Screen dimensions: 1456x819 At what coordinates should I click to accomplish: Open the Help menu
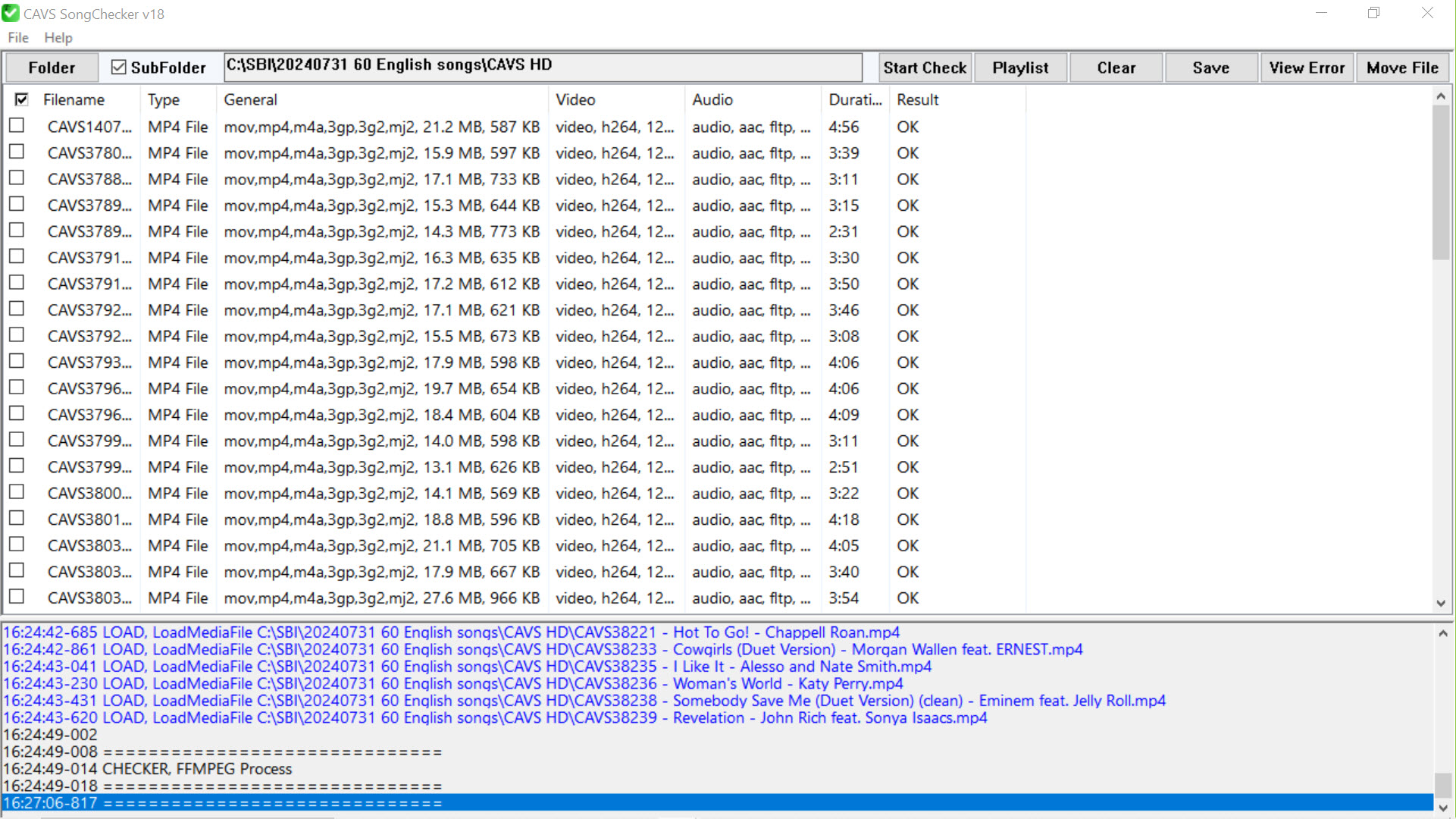pos(58,38)
